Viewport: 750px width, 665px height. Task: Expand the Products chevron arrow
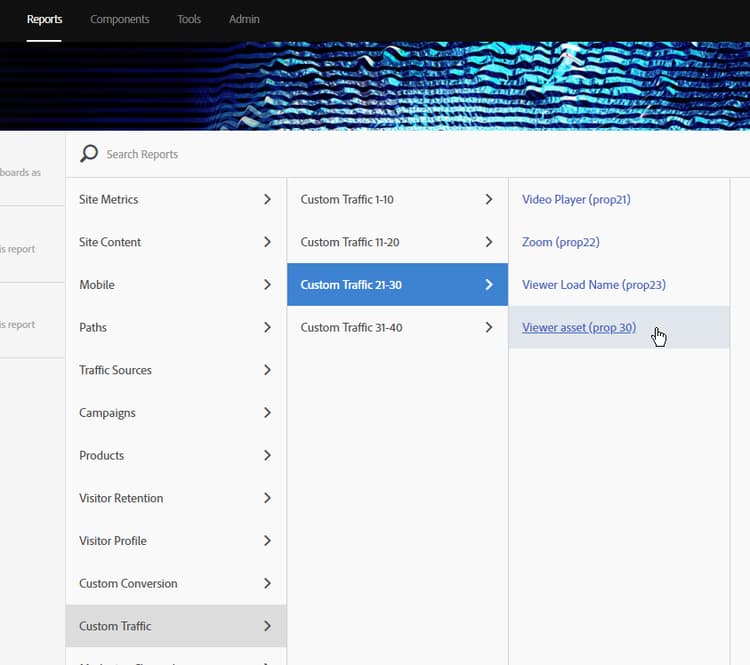click(x=267, y=455)
